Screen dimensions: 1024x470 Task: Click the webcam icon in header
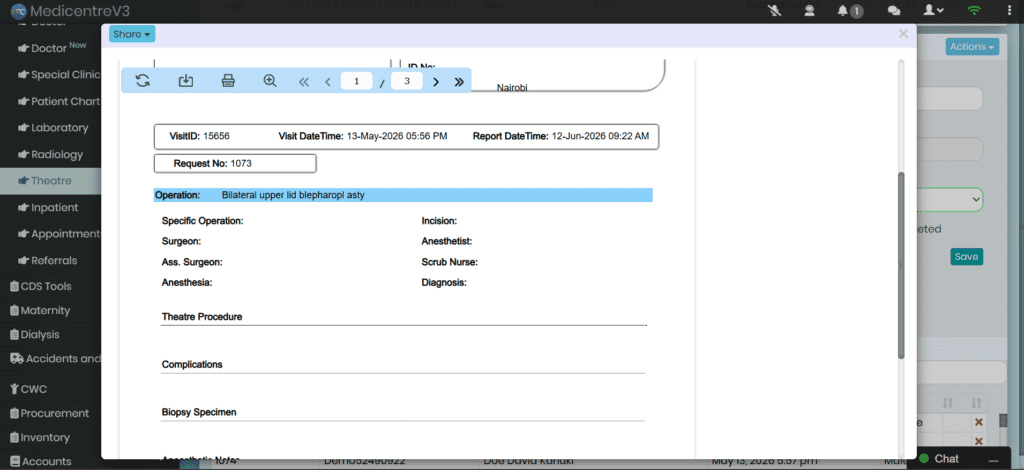pos(810,10)
